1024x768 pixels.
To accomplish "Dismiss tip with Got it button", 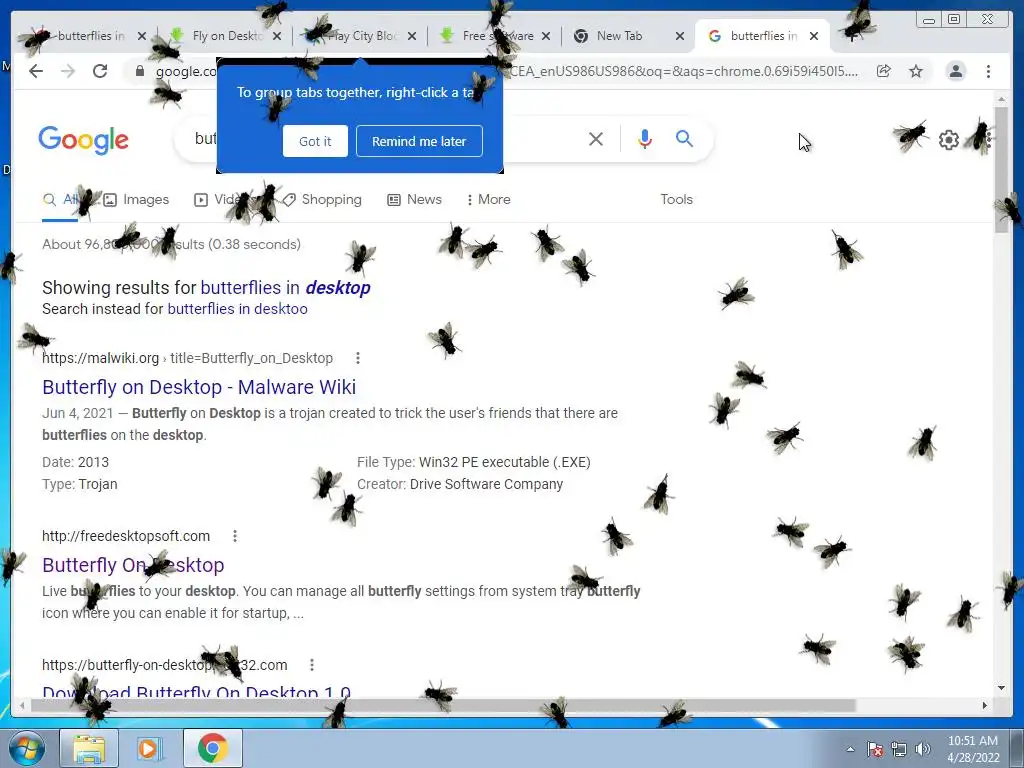I will [x=315, y=141].
